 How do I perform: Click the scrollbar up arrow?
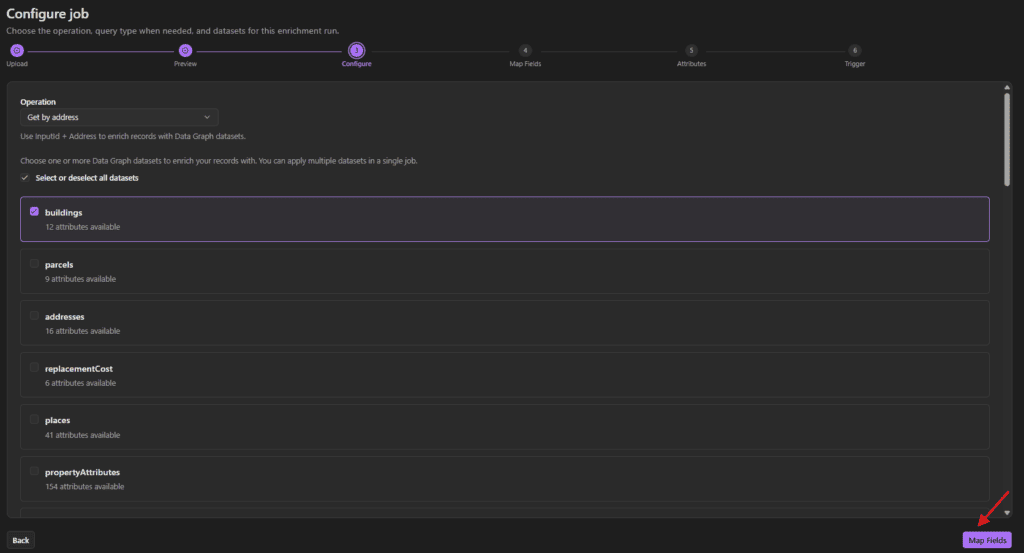pyautogui.click(x=1007, y=87)
